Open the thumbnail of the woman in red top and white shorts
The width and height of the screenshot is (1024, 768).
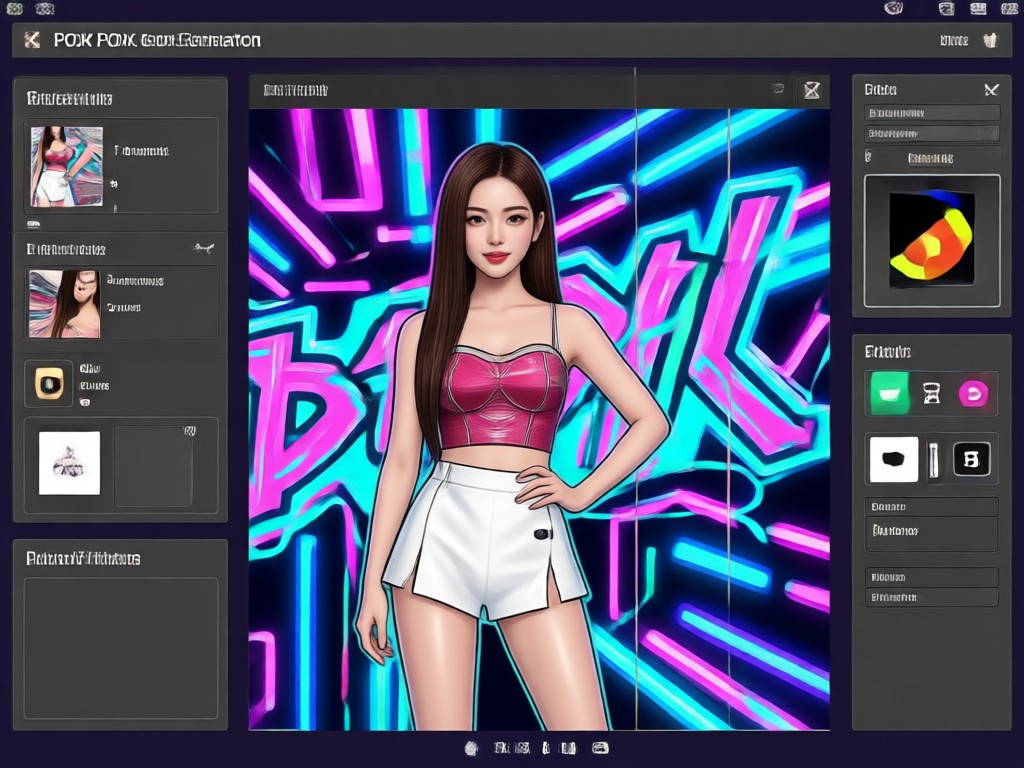(x=67, y=167)
